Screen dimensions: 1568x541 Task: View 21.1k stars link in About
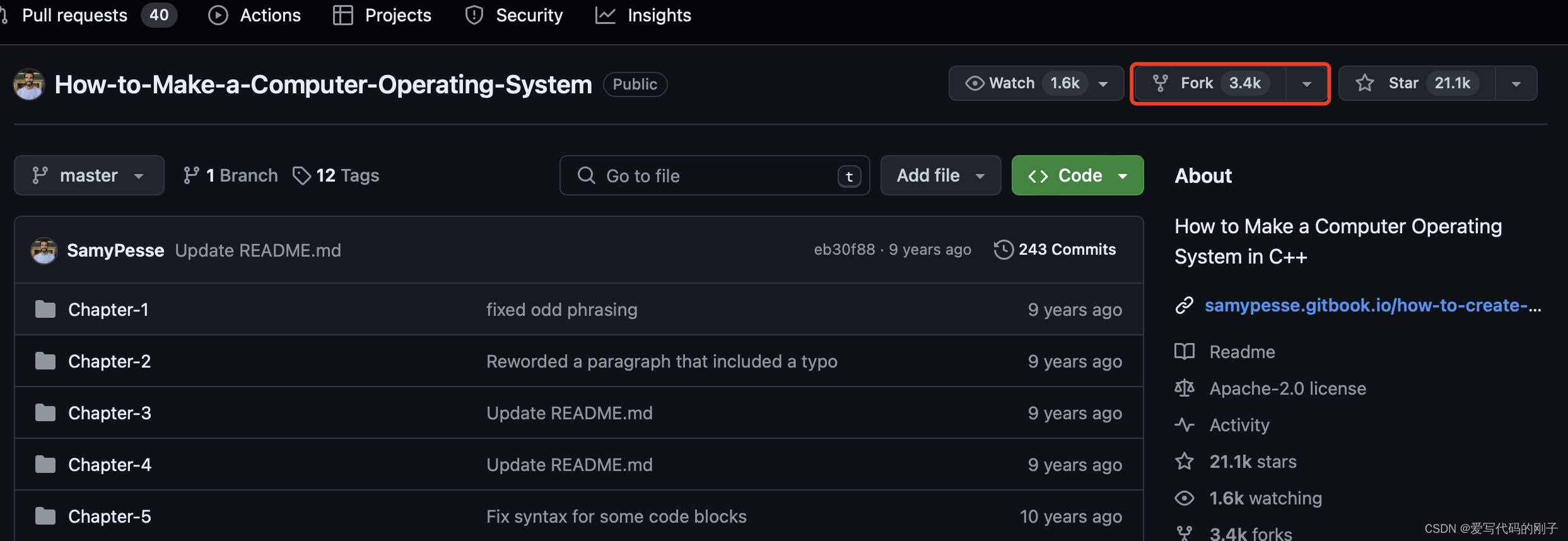point(1253,462)
